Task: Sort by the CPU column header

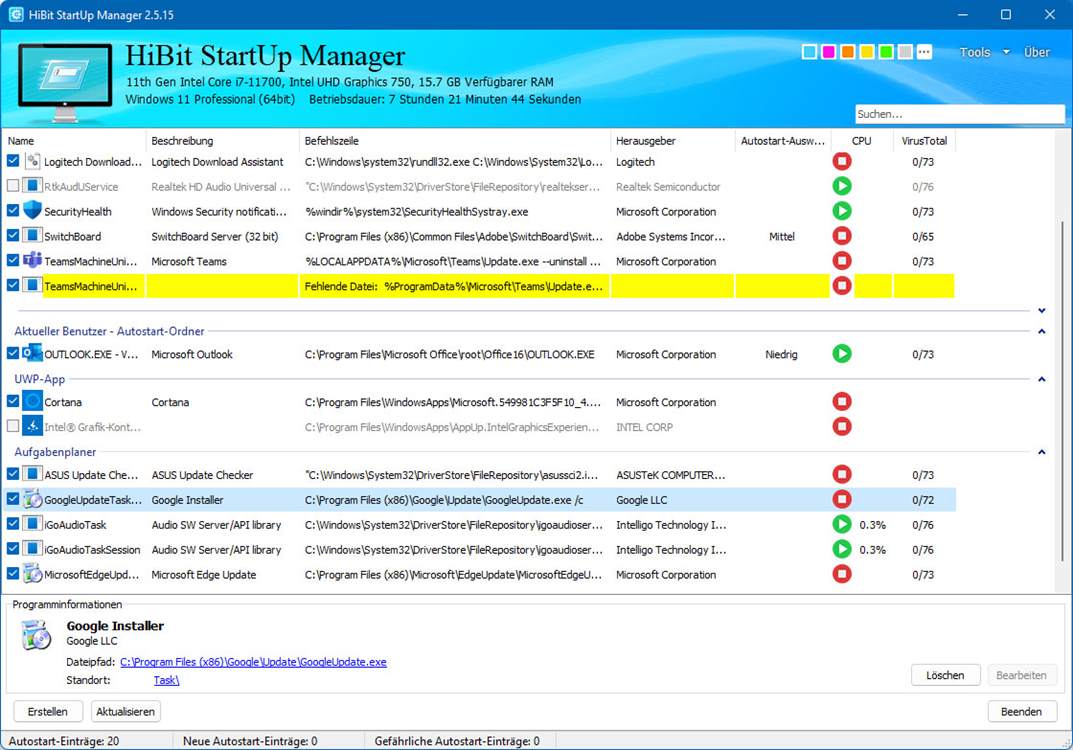Action: (x=862, y=141)
